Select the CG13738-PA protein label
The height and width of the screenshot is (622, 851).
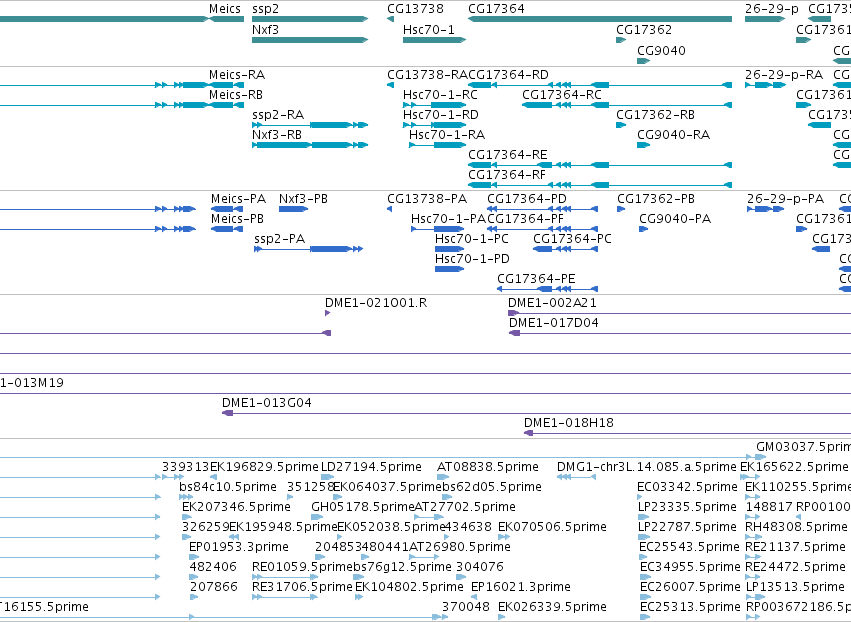[x=427, y=199]
